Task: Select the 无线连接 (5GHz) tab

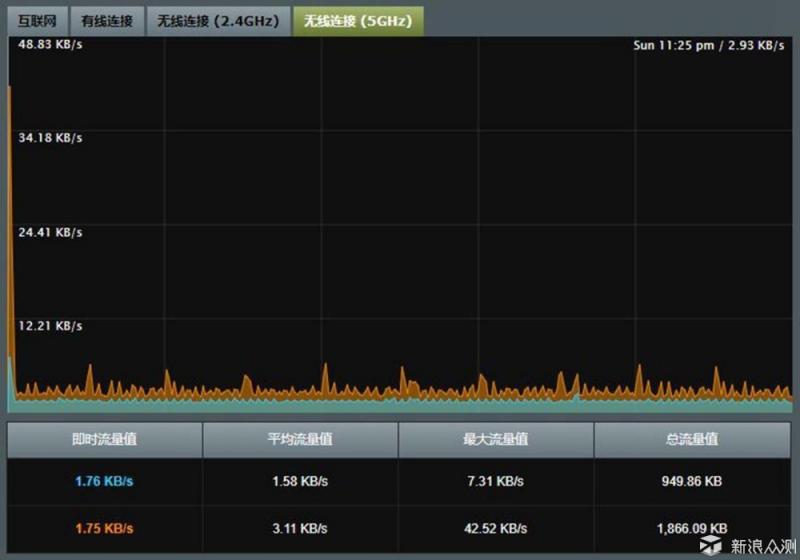Action: coord(358,21)
